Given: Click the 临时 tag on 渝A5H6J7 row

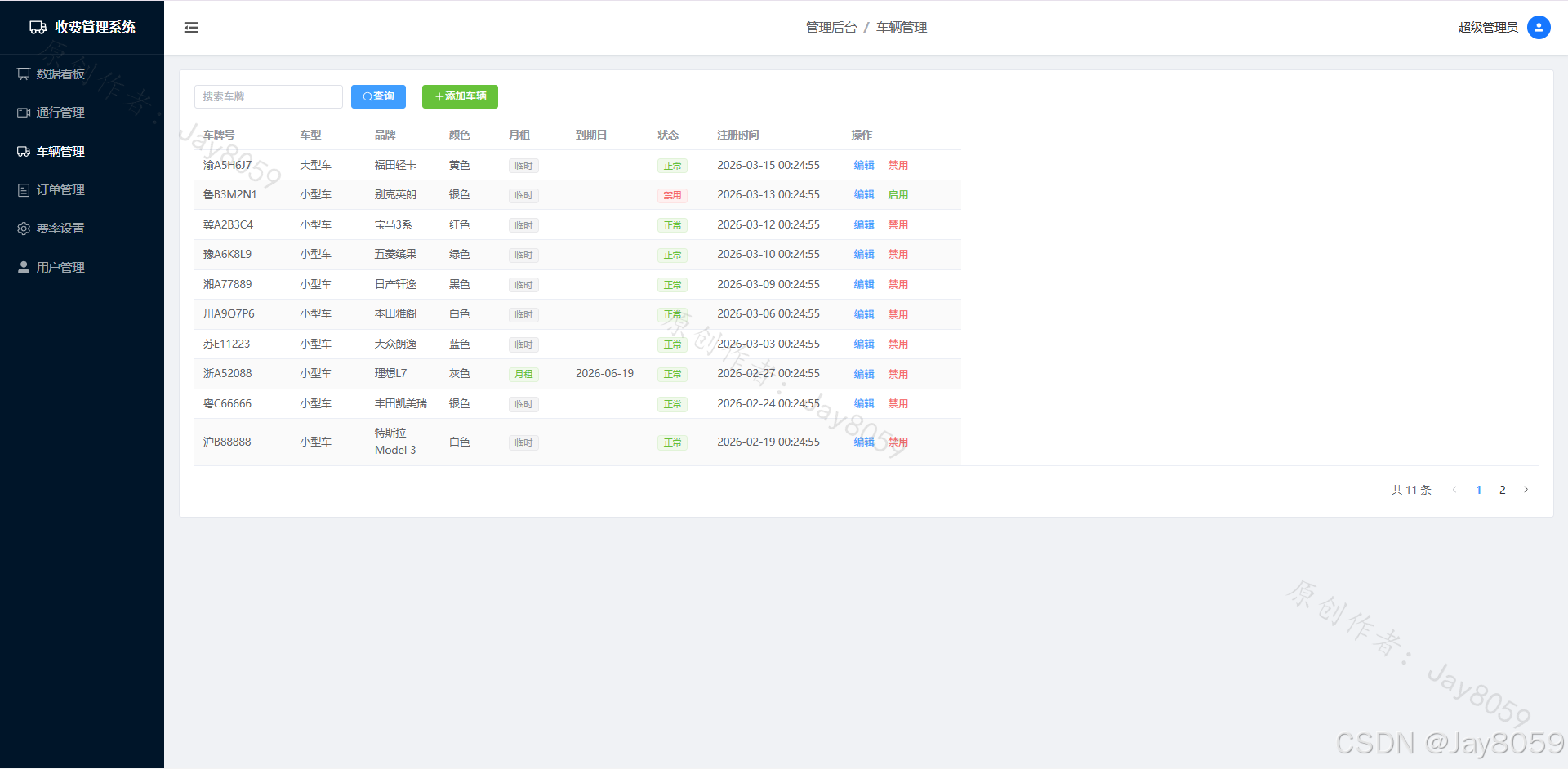Looking at the screenshot, I should click(x=523, y=166).
